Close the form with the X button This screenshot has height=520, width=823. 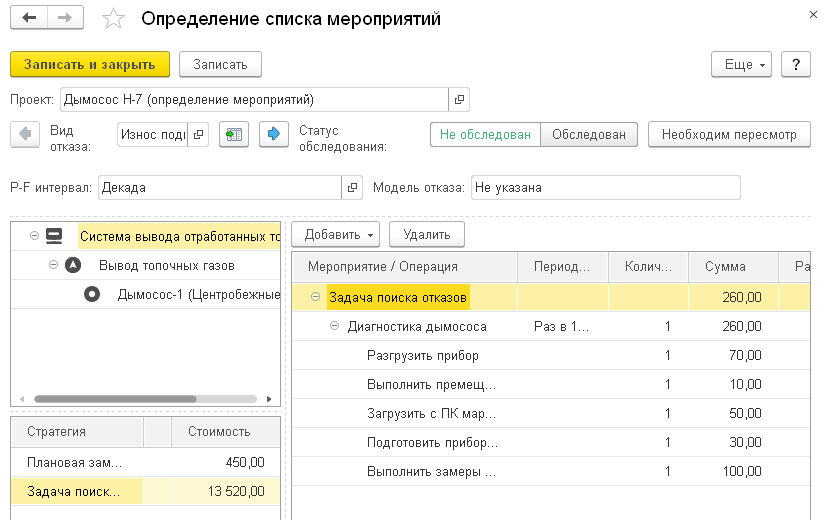click(813, 15)
